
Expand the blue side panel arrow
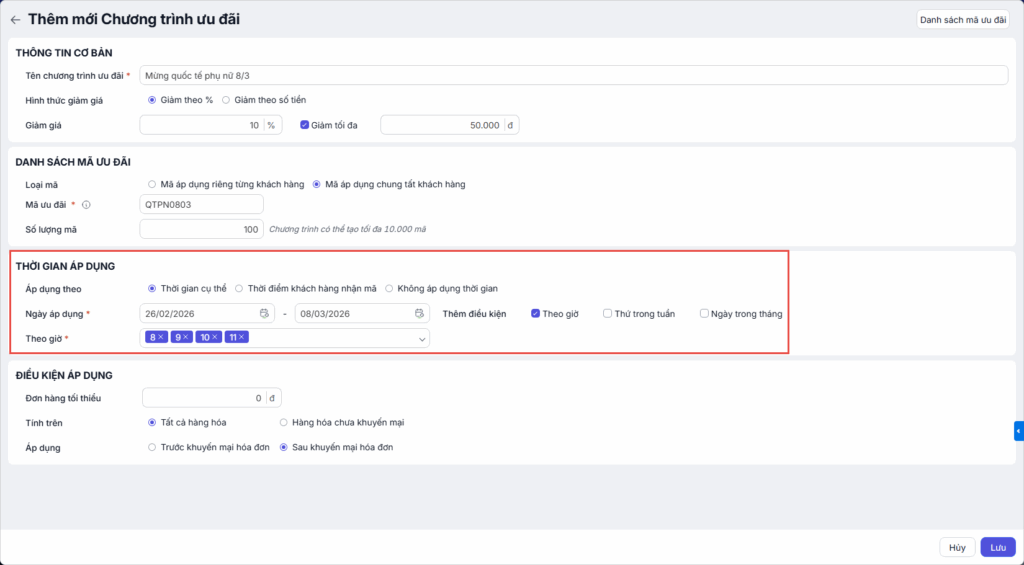[1018, 431]
